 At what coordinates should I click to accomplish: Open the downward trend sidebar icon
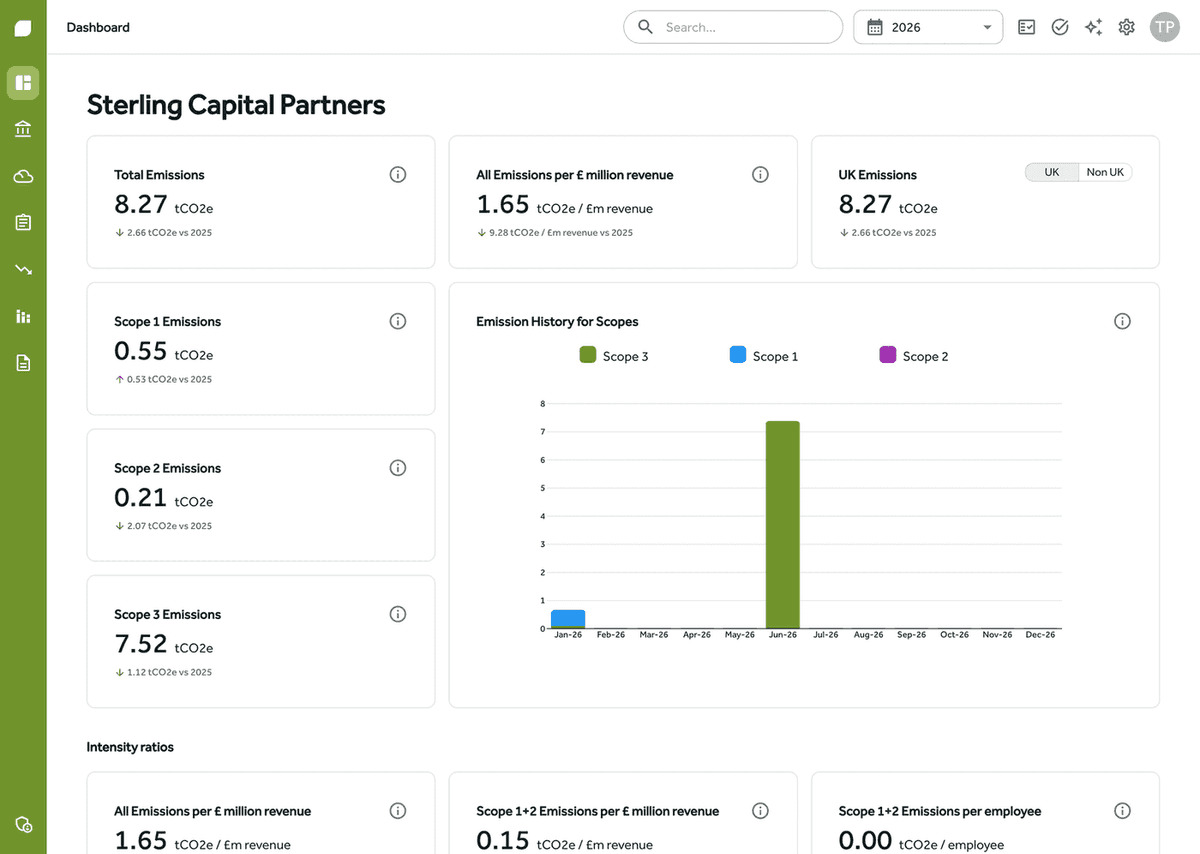click(x=23, y=269)
